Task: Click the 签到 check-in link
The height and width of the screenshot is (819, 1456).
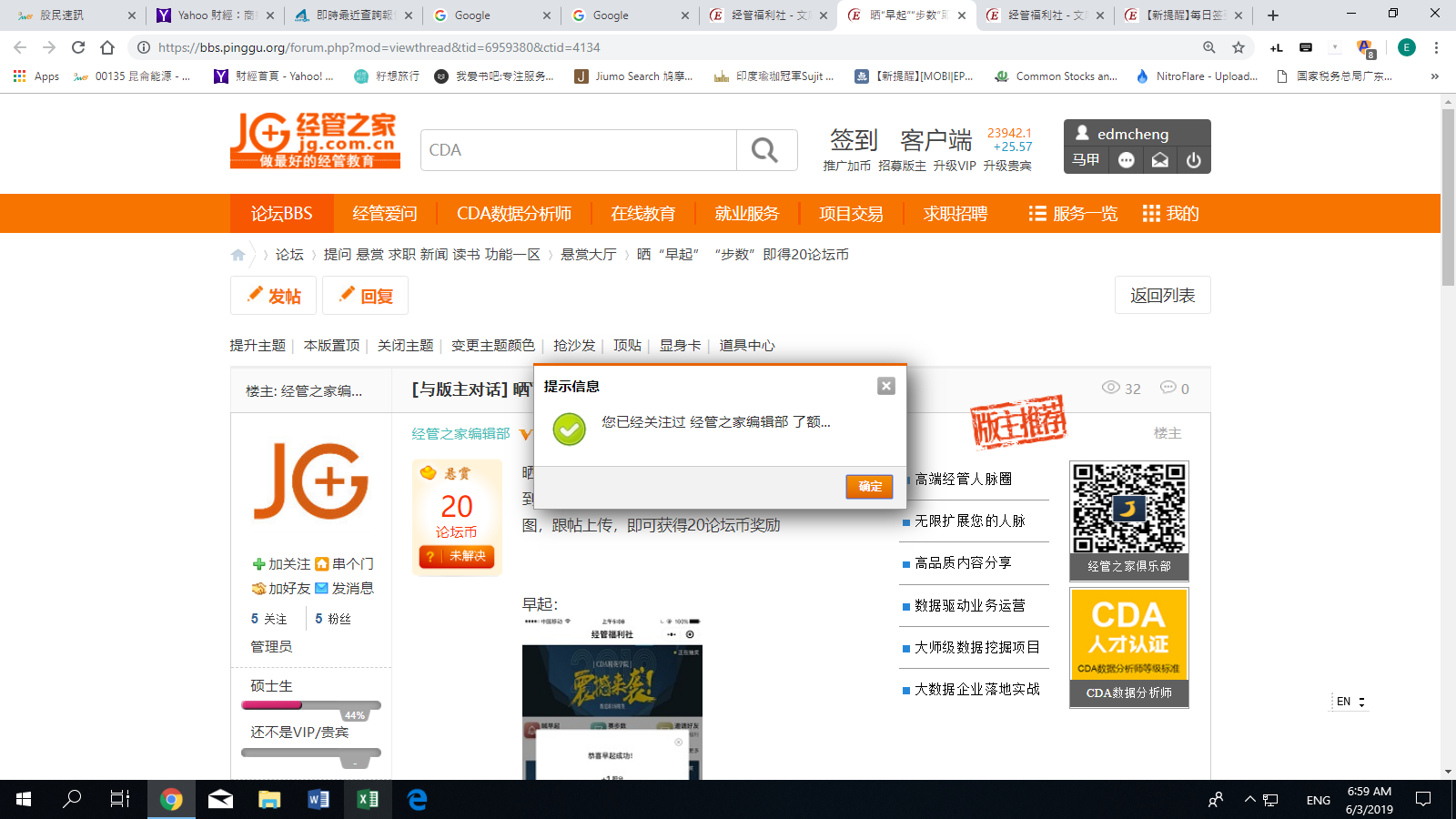Action: pos(854,140)
